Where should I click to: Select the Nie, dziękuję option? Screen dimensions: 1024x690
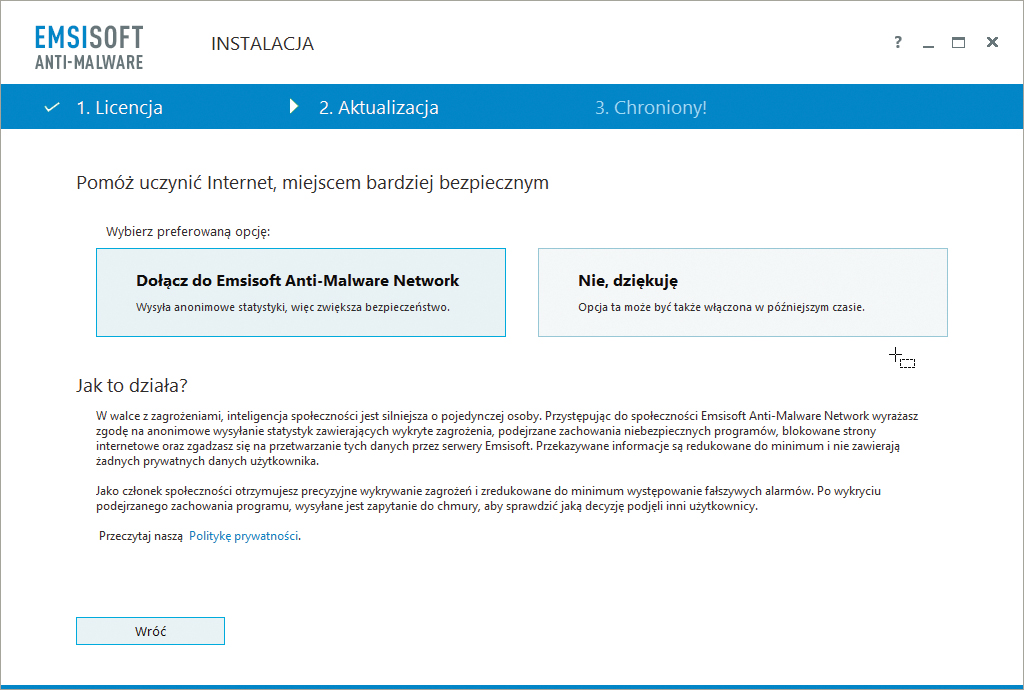(742, 292)
